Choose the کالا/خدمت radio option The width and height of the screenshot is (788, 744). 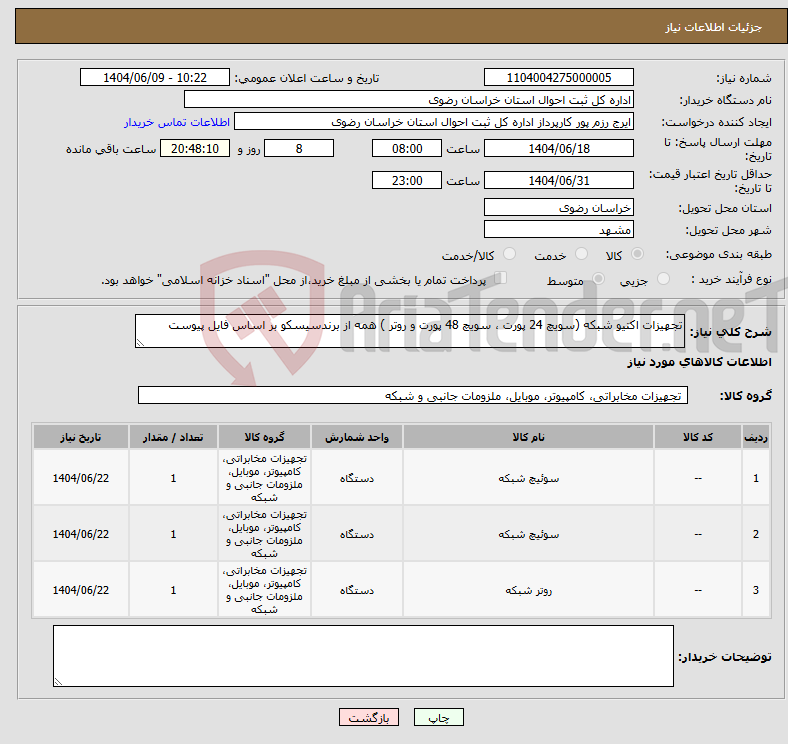coord(509,255)
